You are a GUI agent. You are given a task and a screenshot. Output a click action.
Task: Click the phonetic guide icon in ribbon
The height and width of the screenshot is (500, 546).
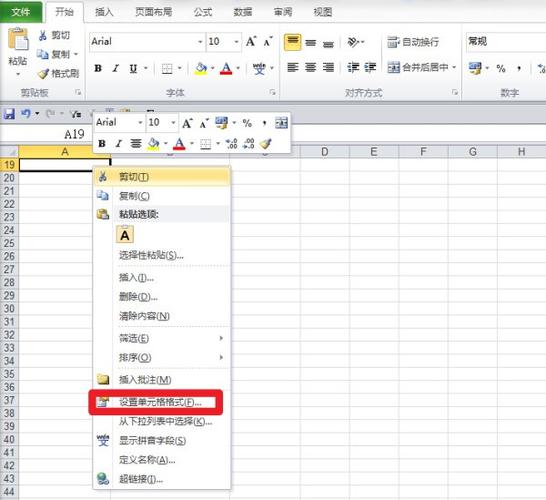[x=259, y=68]
